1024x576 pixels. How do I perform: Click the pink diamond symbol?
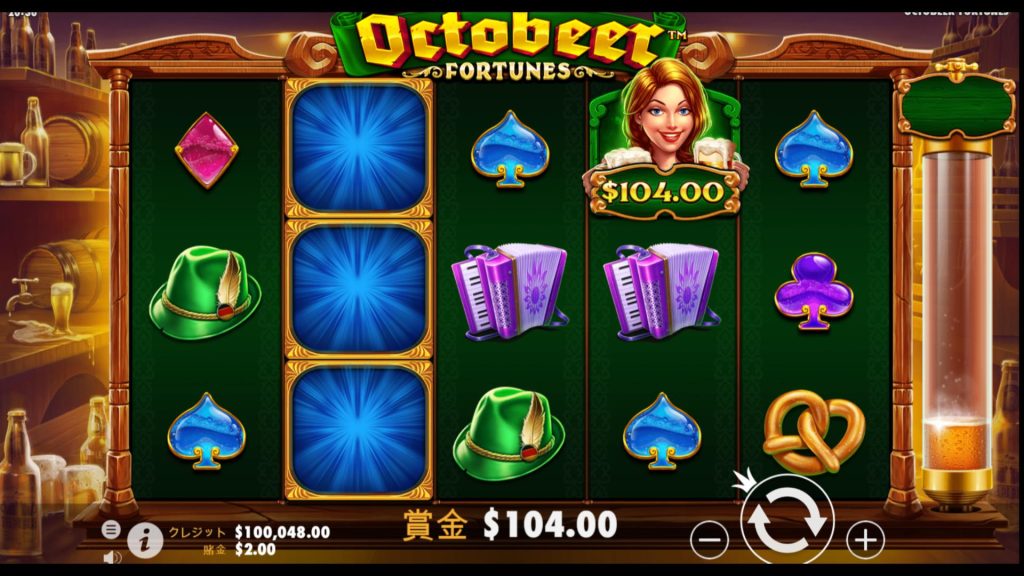pyautogui.click(x=206, y=150)
